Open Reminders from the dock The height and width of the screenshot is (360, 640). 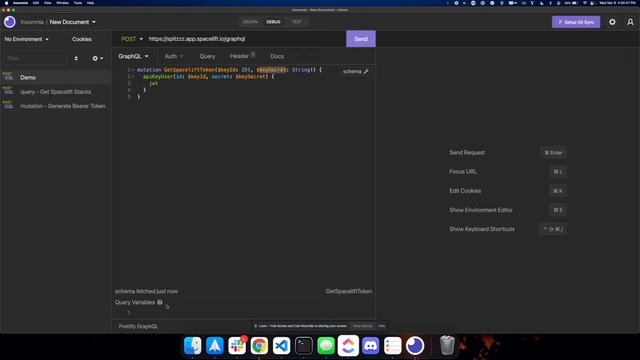393,346
